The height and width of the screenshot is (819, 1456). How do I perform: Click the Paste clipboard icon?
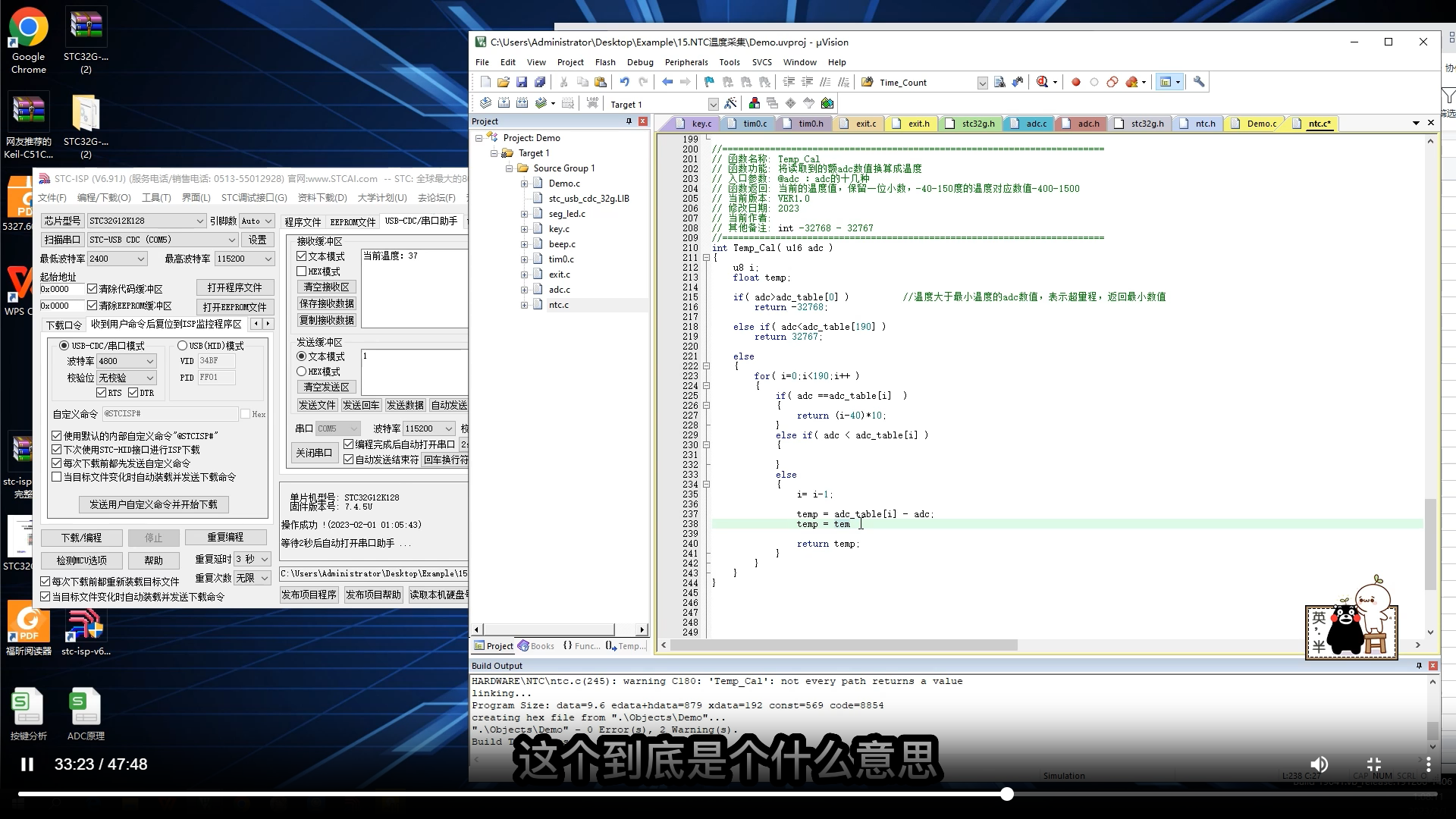pos(601,82)
